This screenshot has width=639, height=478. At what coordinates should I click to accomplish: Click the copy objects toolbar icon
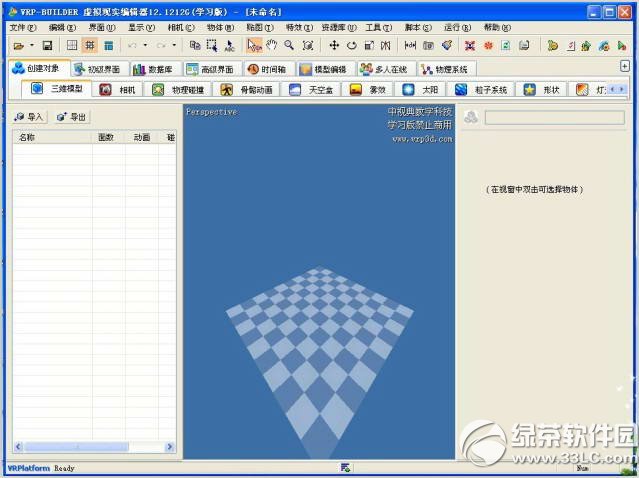[195, 45]
